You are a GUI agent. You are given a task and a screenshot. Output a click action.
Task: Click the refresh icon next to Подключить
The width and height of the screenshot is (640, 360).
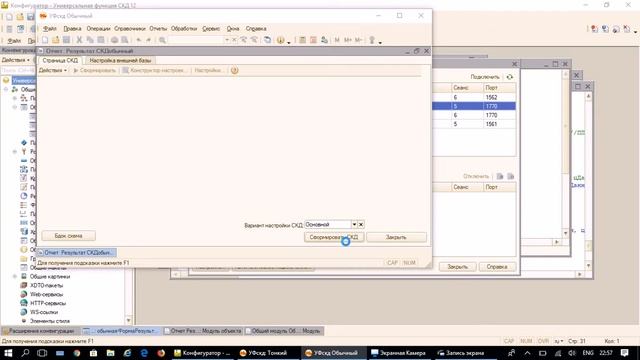509,77
